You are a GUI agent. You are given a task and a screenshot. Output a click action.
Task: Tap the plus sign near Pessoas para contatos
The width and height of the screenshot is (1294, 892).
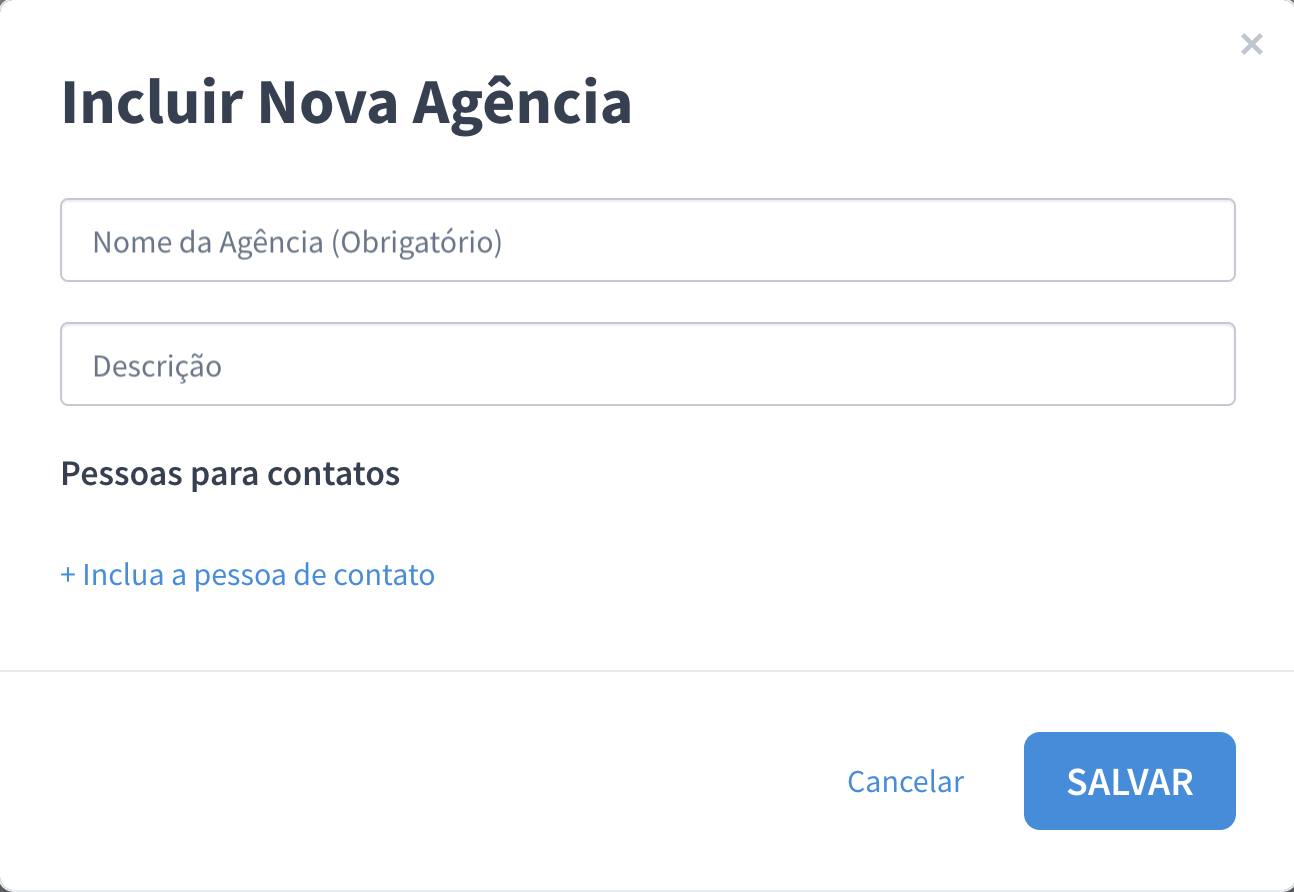(x=67, y=574)
